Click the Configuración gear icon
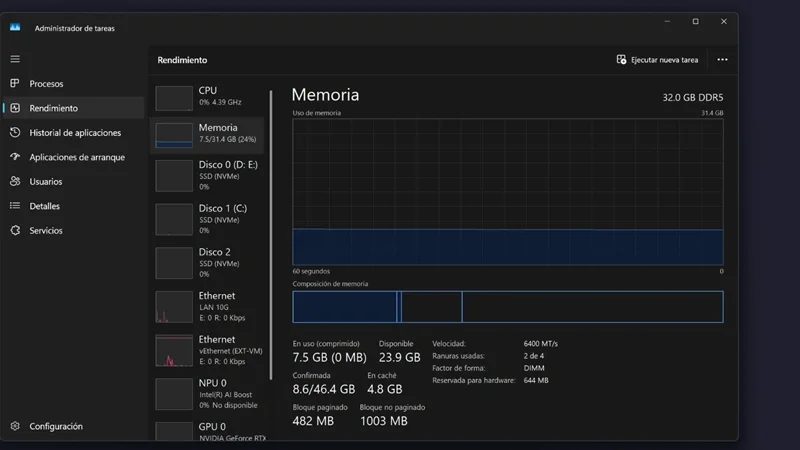Viewport: 800px width, 450px height. click(15, 426)
